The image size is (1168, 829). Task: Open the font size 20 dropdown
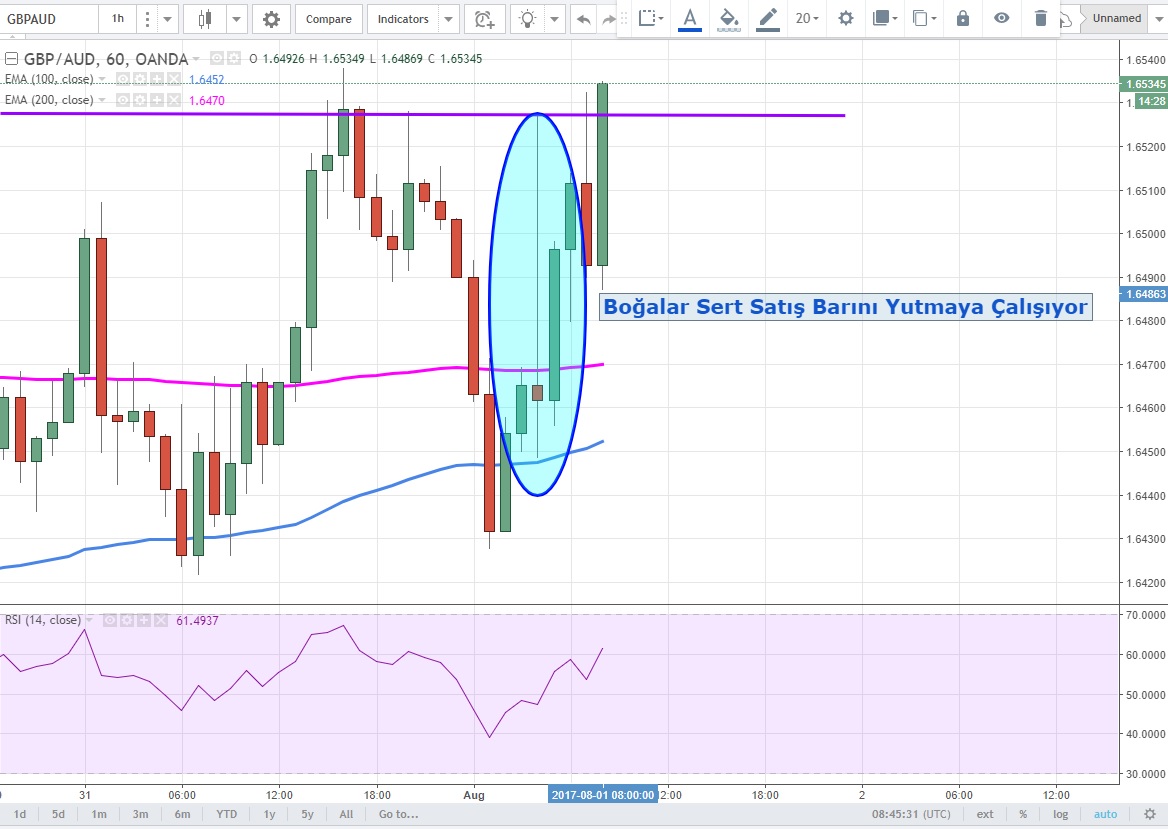[806, 18]
